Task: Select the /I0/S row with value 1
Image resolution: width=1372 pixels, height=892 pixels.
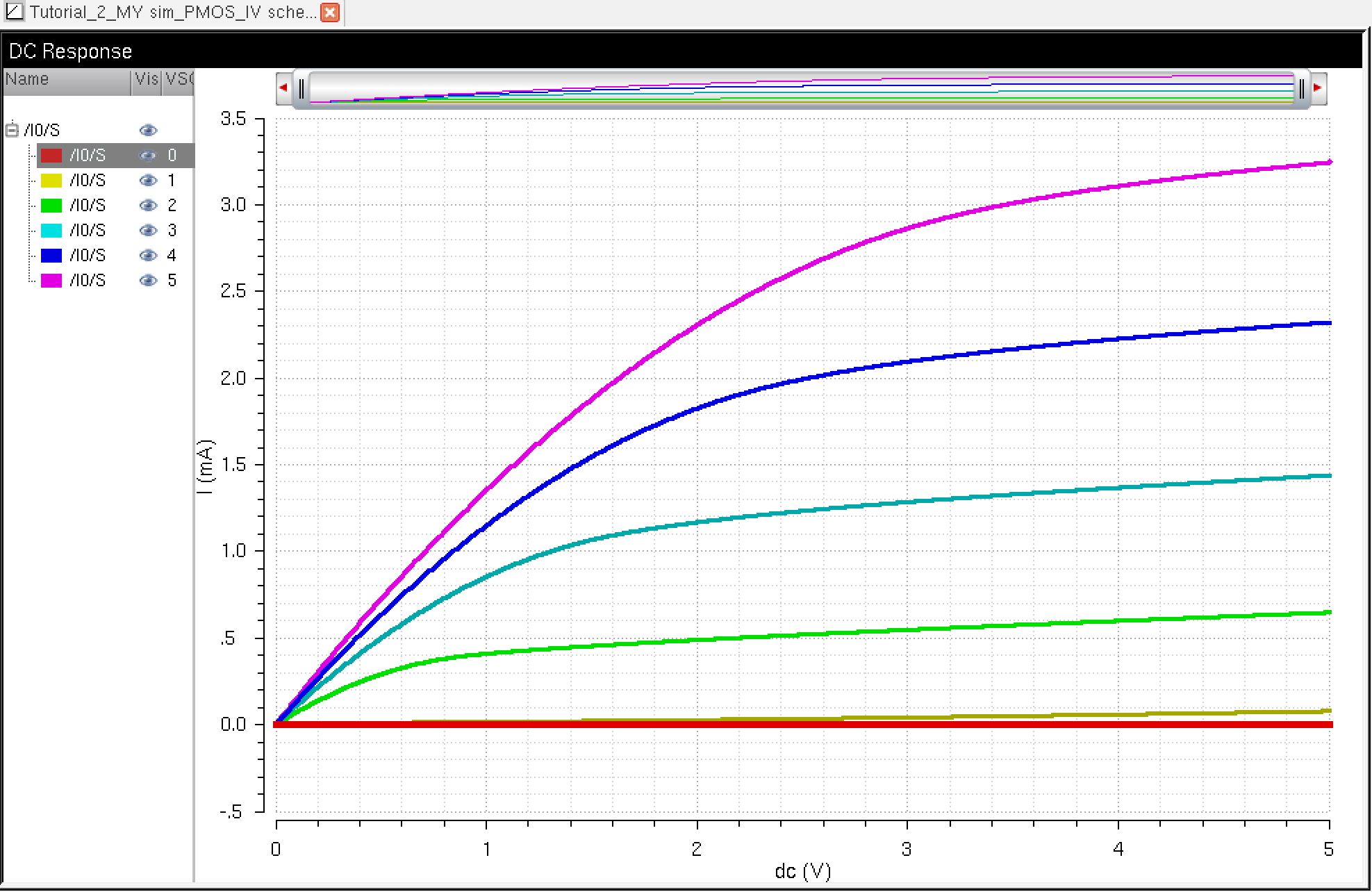Action: (x=115, y=181)
